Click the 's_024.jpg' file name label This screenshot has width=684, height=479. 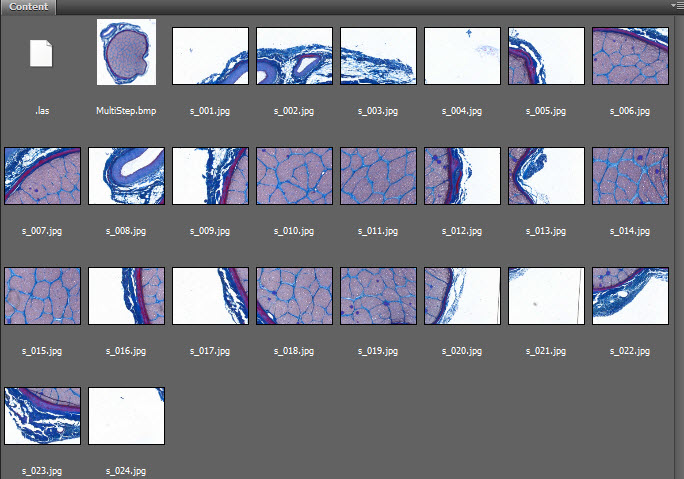click(126, 471)
